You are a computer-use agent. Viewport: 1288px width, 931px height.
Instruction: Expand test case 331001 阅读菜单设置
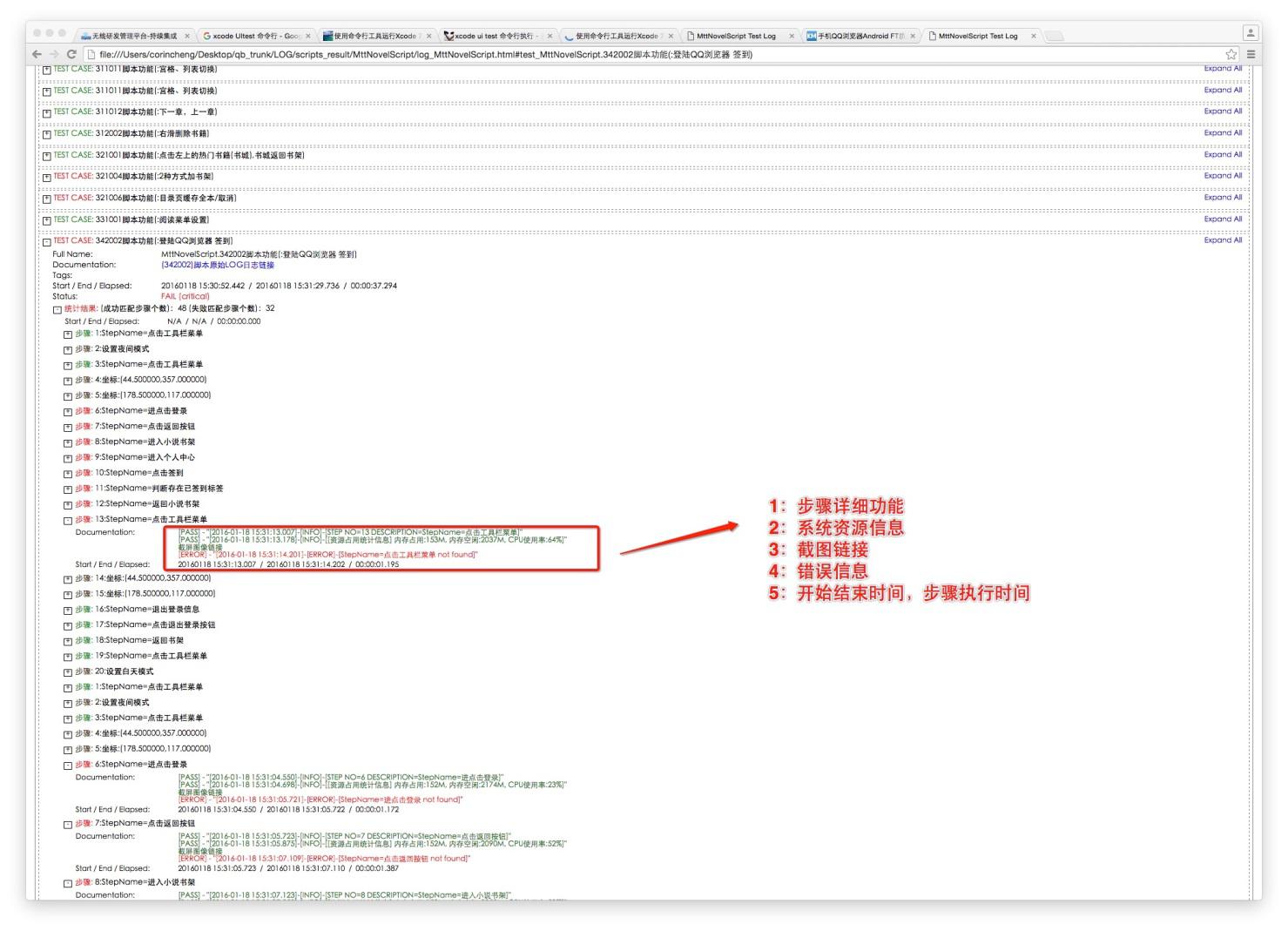tap(47, 220)
